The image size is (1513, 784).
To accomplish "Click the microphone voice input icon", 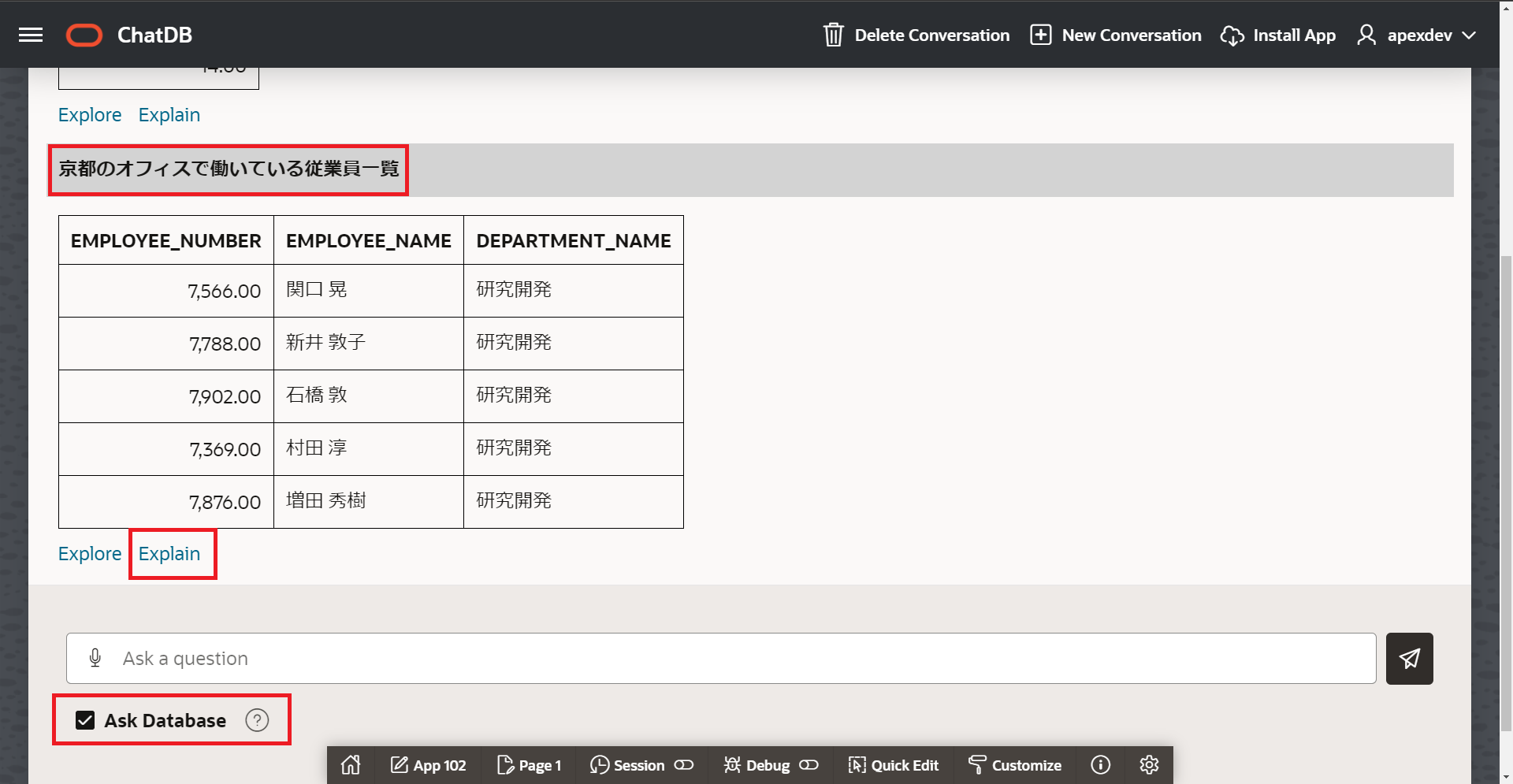I will [95, 658].
